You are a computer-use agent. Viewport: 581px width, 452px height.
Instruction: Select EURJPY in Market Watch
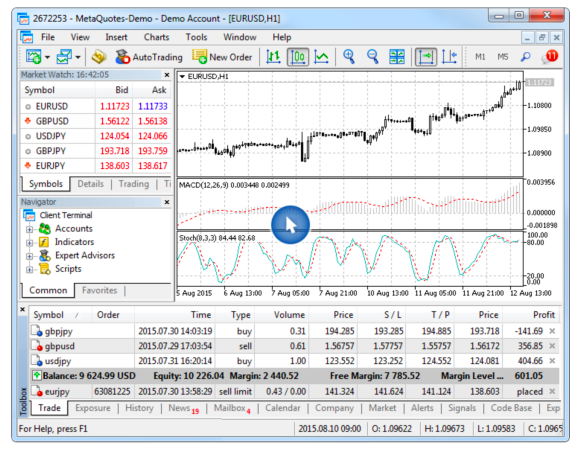[x=96, y=166]
